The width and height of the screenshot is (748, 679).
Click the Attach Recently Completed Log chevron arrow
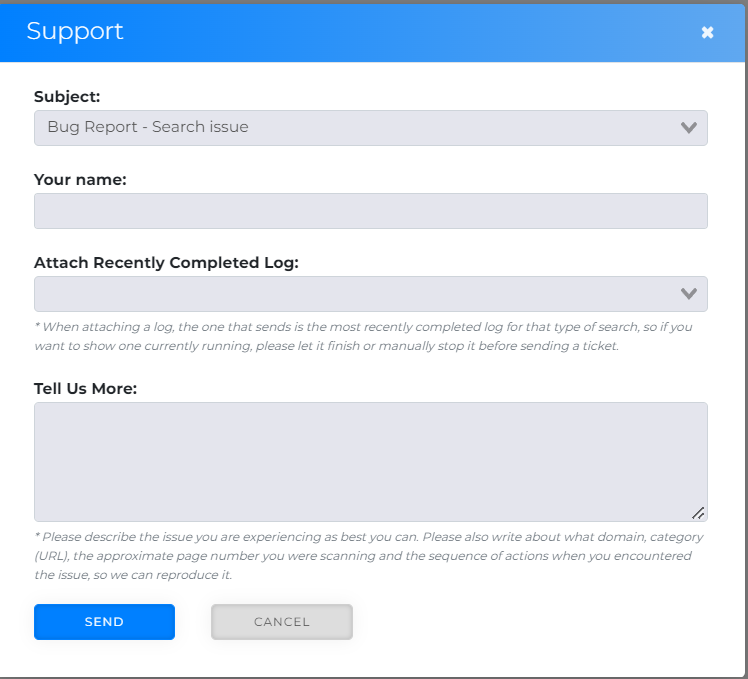pyautogui.click(x=688, y=294)
